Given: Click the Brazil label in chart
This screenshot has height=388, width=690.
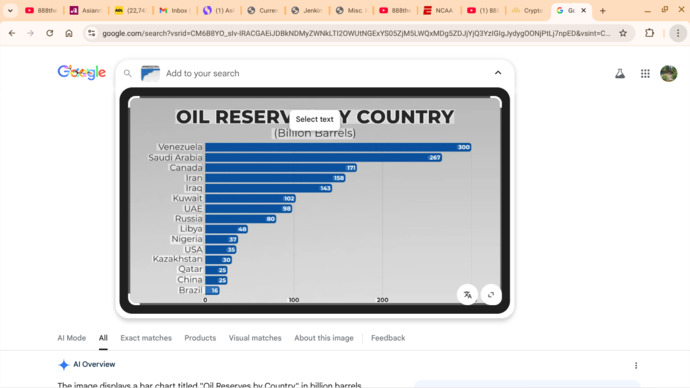Looking at the screenshot, I should coord(190,290).
